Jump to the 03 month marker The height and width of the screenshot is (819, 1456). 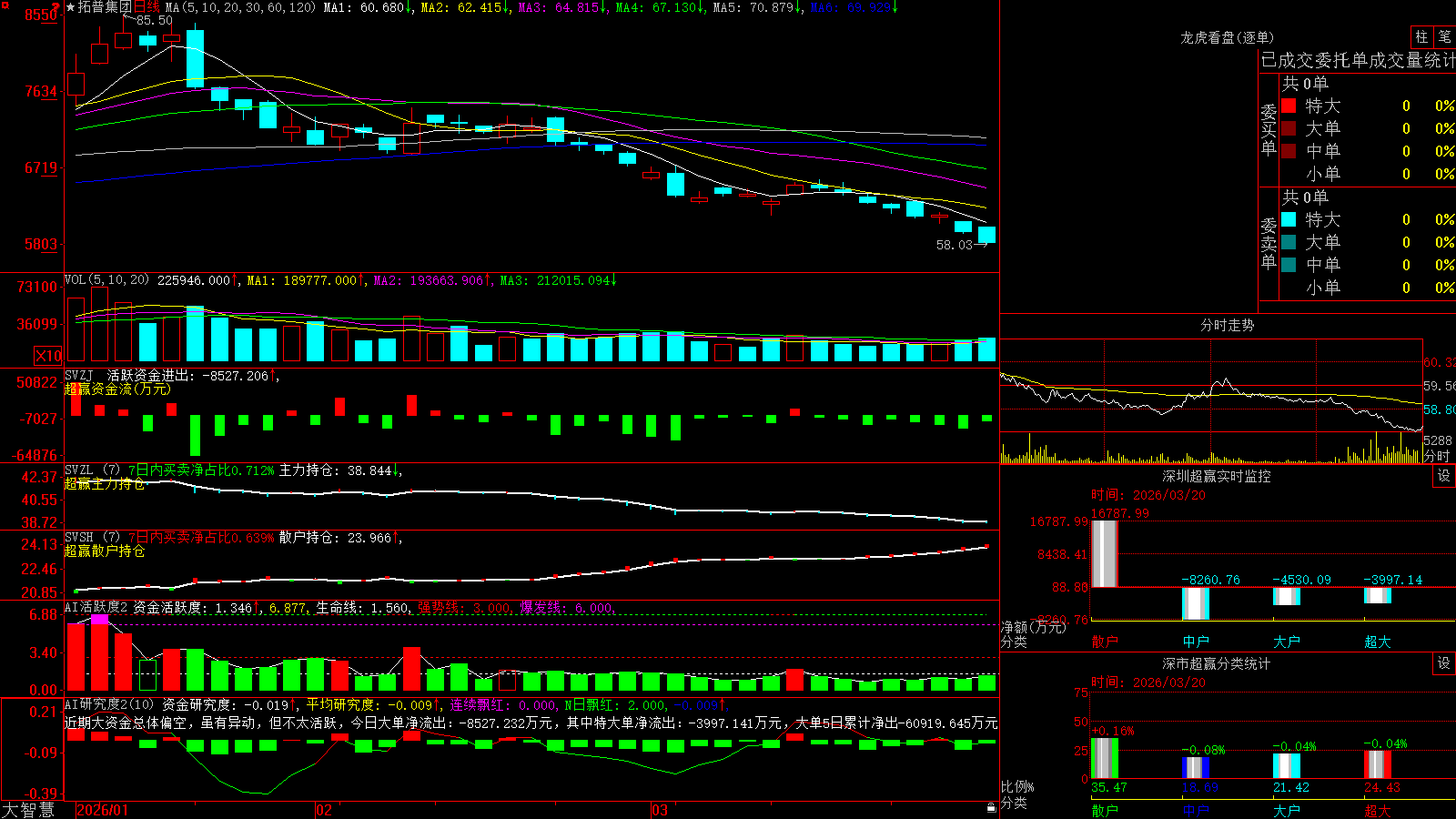pyautogui.click(x=660, y=810)
